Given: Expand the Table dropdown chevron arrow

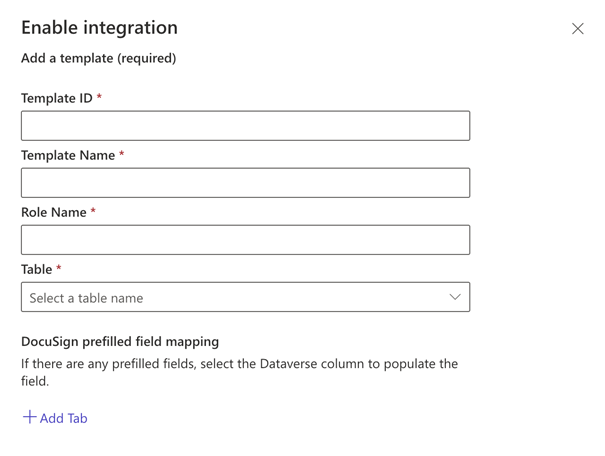Looking at the screenshot, I should click(x=455, y=297).
